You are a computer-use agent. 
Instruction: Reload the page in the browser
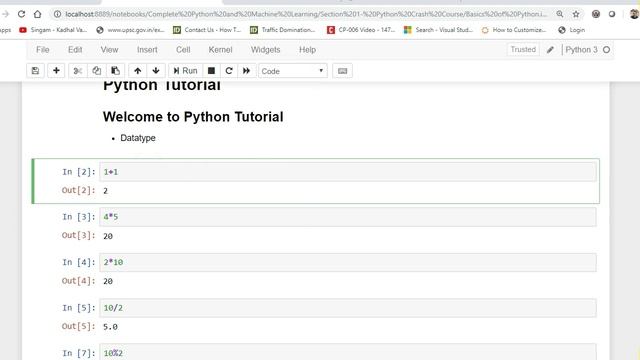point(21,14)
